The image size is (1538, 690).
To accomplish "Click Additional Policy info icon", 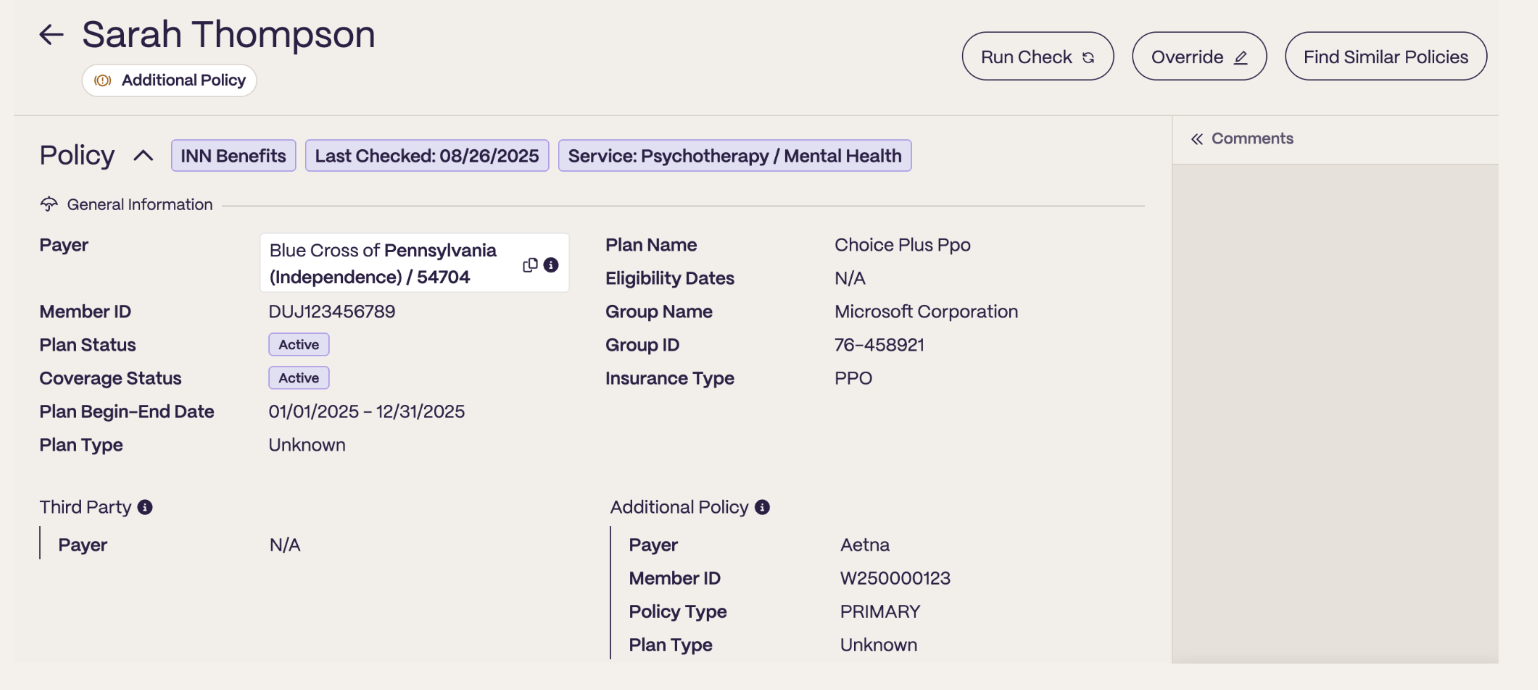I will coord(762,507).
